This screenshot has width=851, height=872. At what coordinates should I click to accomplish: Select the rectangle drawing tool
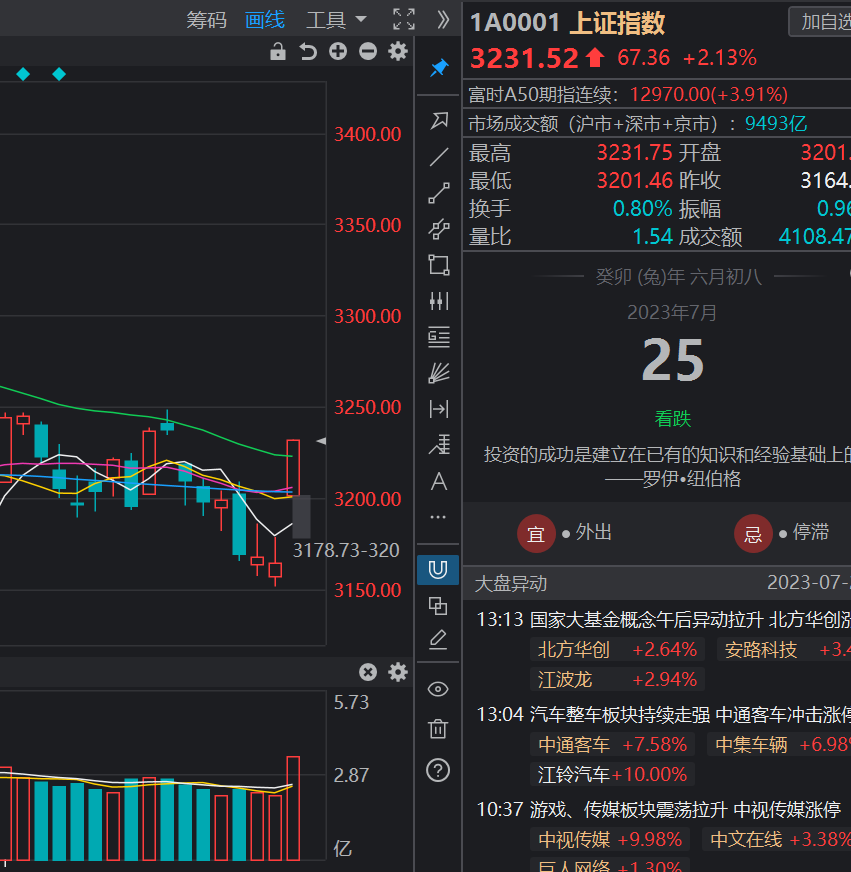point(438,264)
